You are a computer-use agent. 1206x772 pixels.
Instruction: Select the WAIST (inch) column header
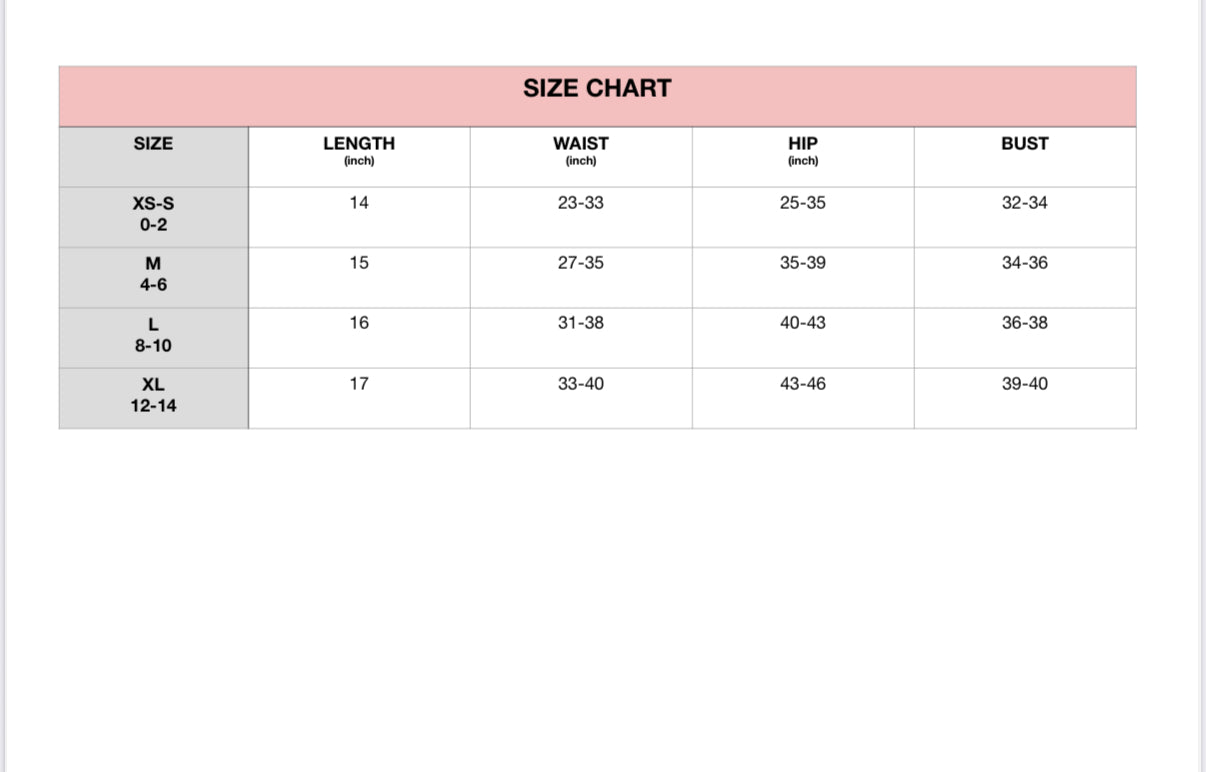pyautogui.click(x=581, y=150)
